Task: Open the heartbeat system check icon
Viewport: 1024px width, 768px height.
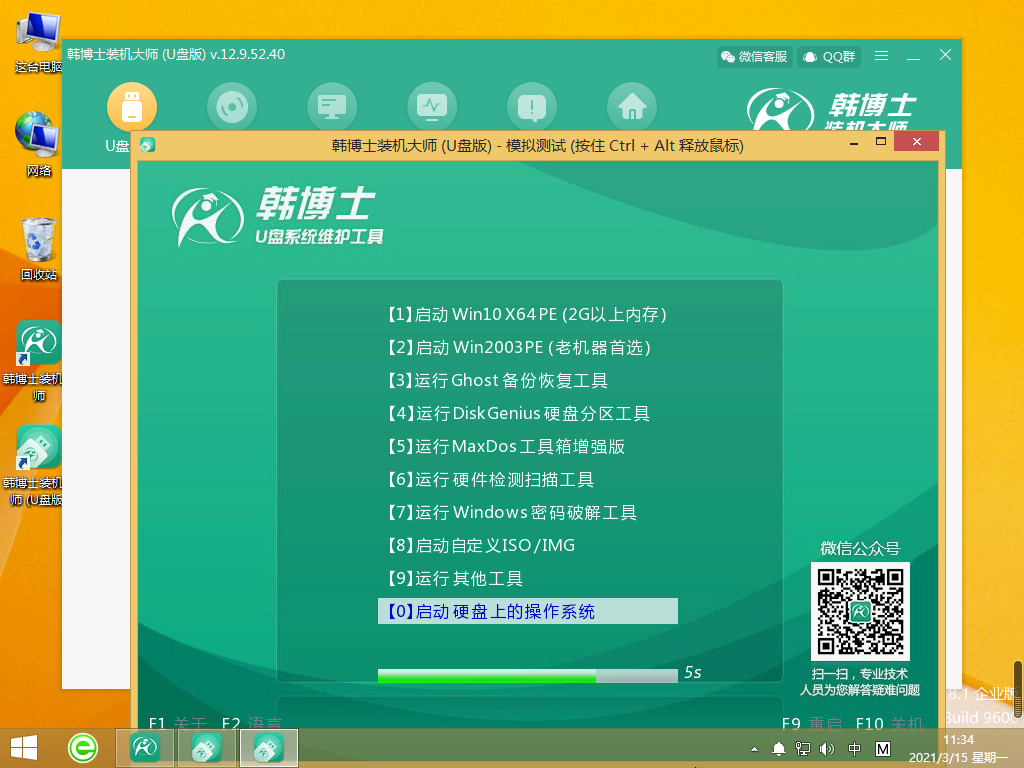Action: 432,105
